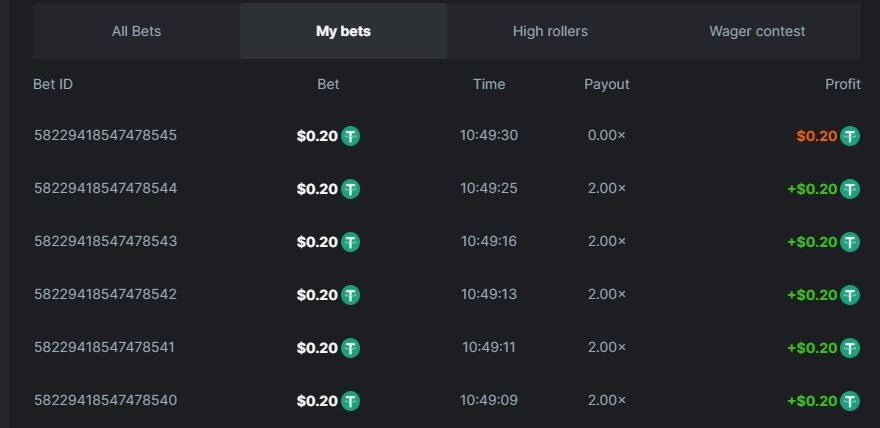Open the Wager contest tab

point(757,31)
